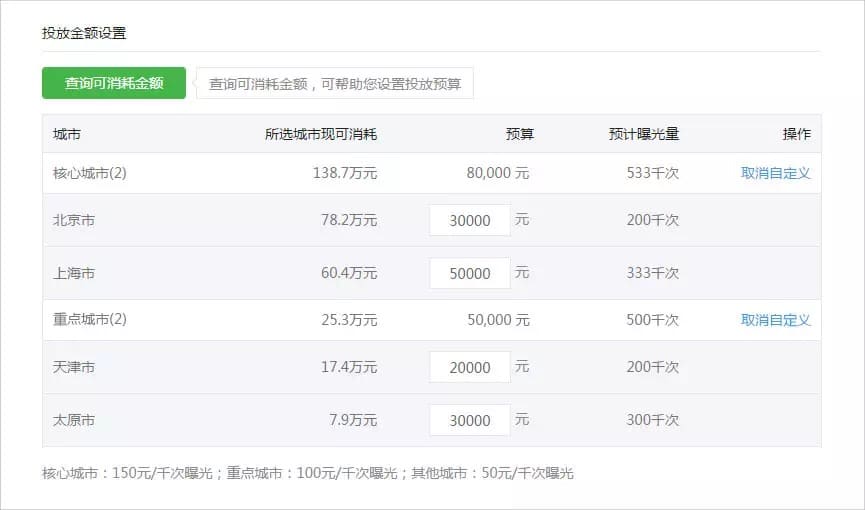The height and width of the screenshot is (510, 865).
Task: Click the 所选城市现可消耗 column header
Action: 321,134
